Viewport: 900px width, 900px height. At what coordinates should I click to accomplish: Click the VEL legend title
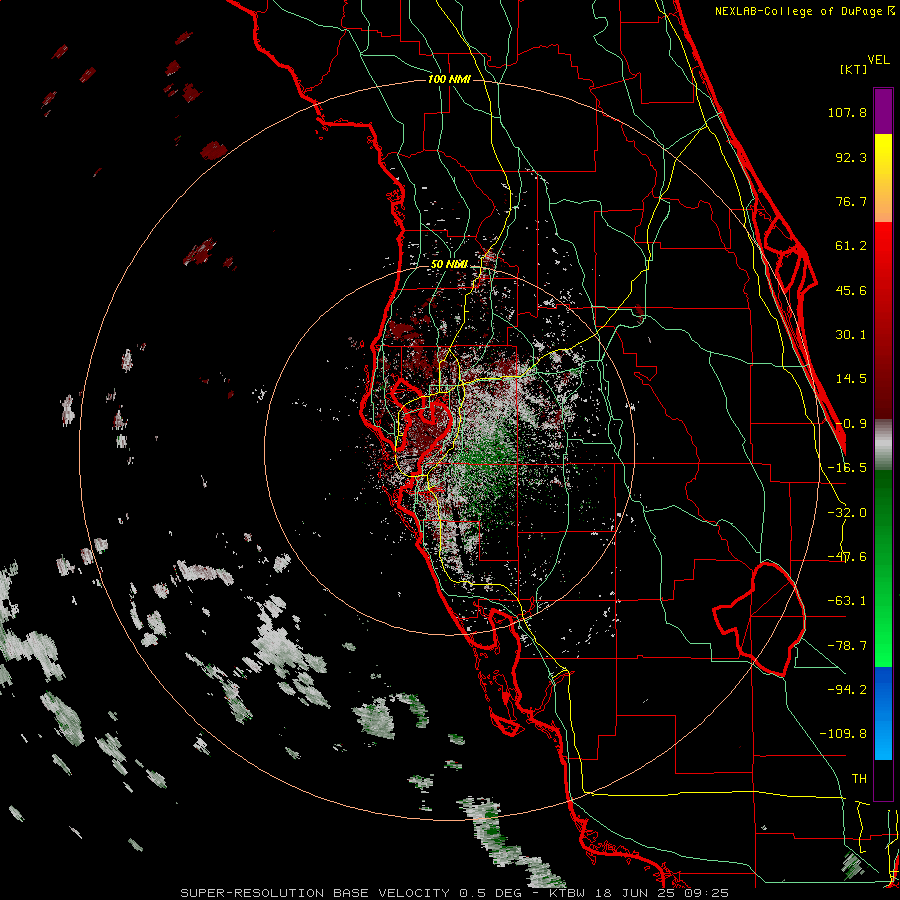878,60
